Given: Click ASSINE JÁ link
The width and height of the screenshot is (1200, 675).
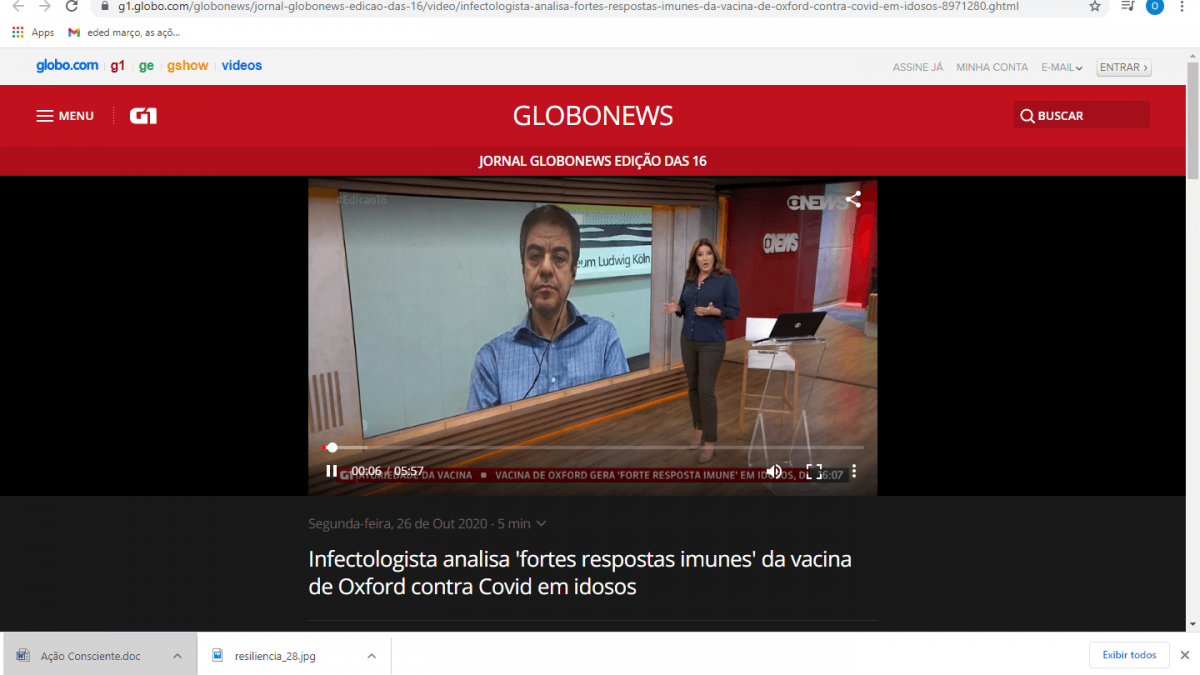Looking at the screenshot, I should (918, 67).
